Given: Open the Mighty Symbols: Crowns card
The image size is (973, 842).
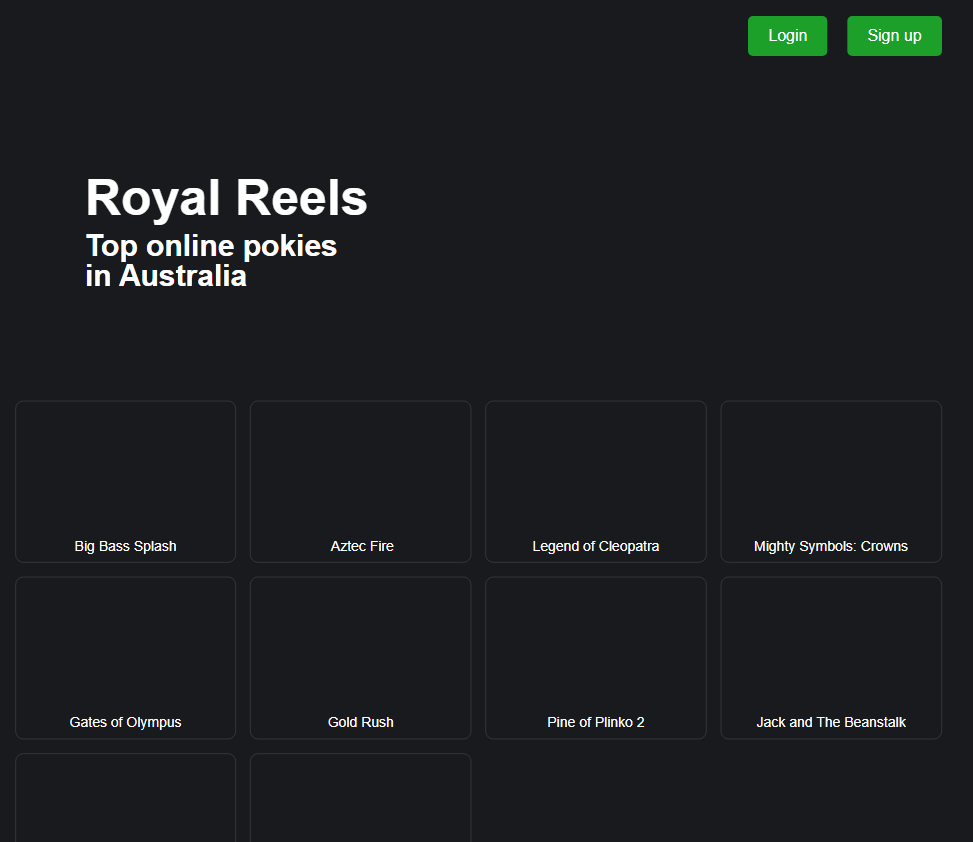Looking at the screenshot, I should pyautogui.click(x=831, y=481).
